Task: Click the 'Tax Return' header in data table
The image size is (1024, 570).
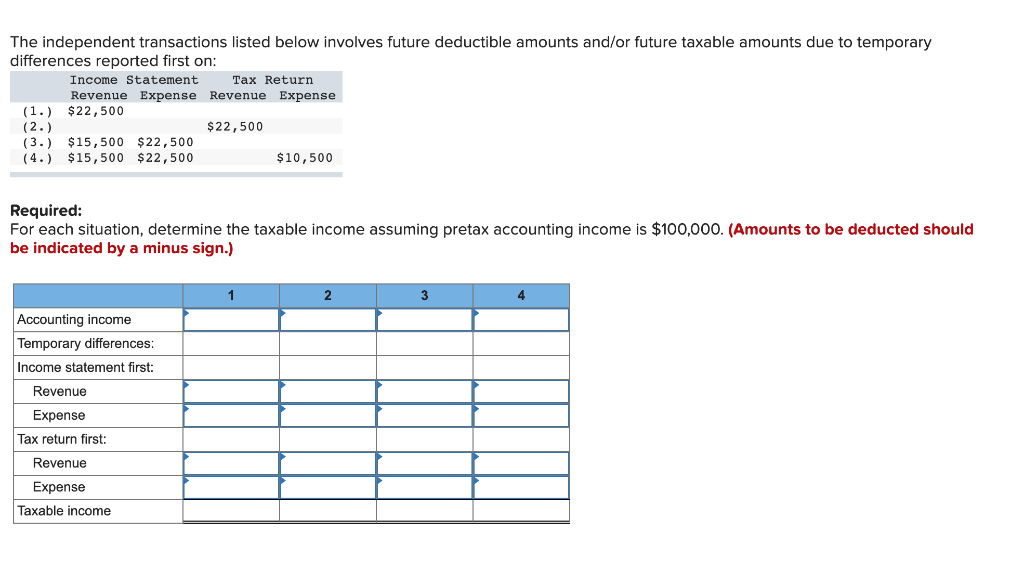Action: (x=273, y=80)
